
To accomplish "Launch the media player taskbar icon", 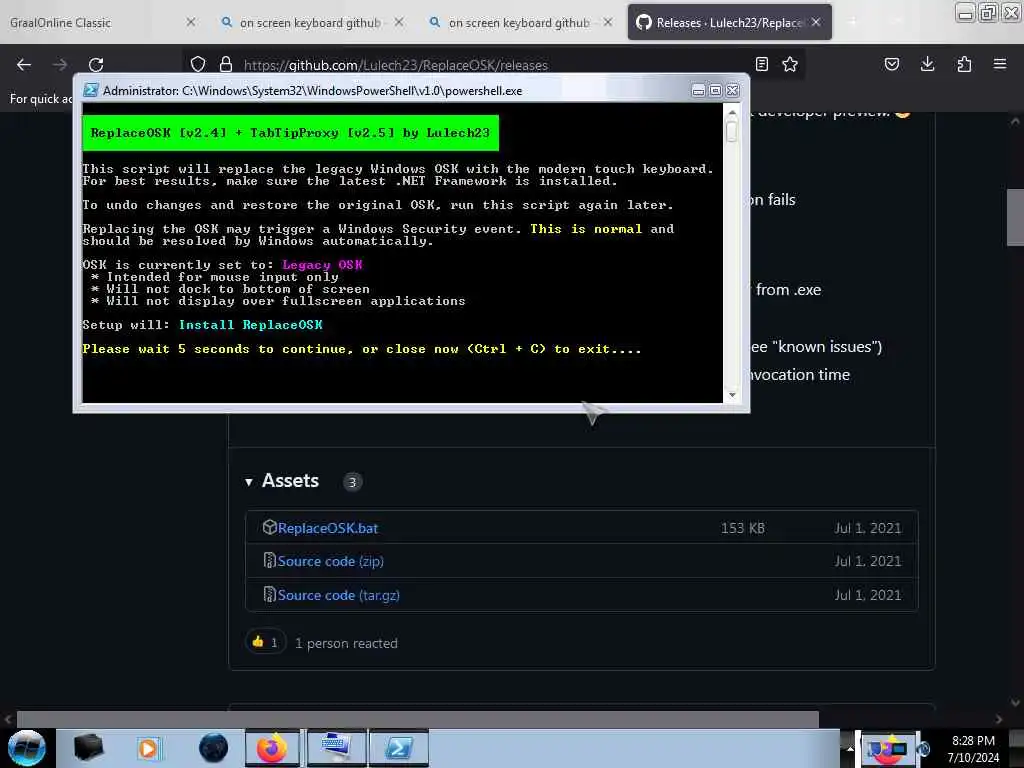I will pyautogui.click(x=148, y=748).
